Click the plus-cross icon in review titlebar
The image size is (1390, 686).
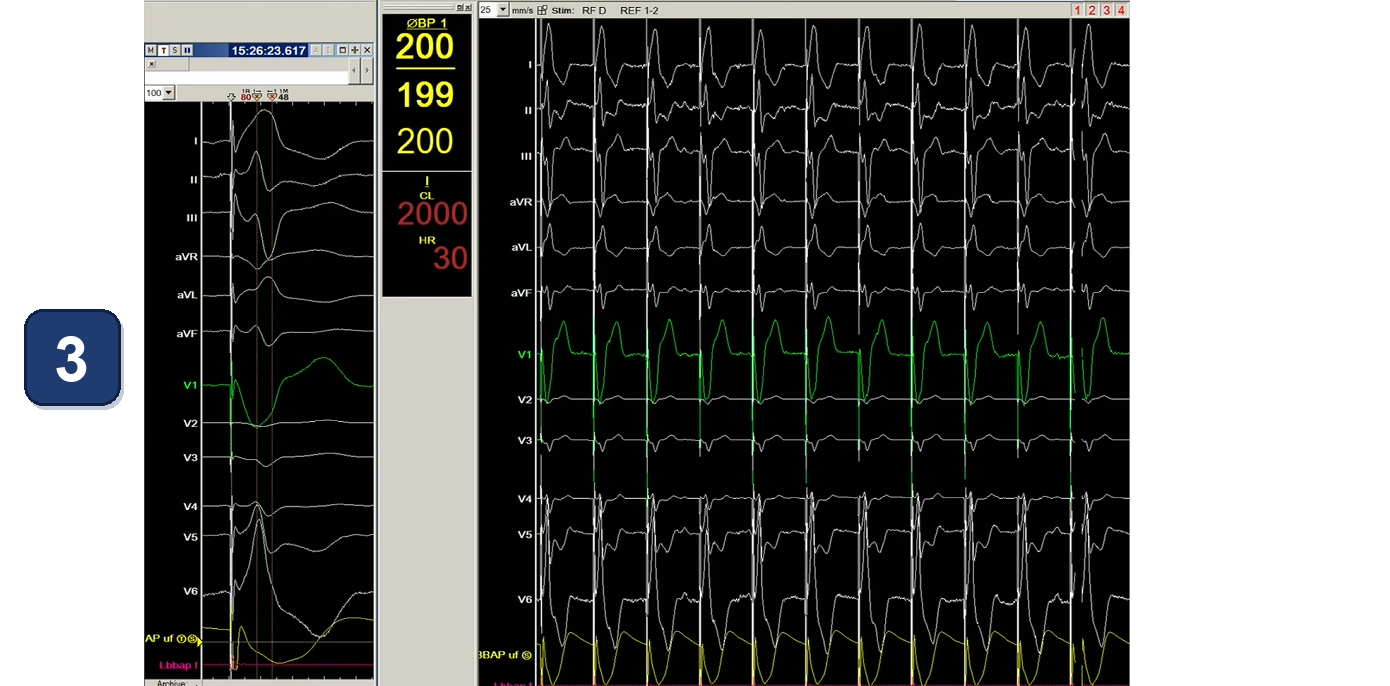point(355,50)
